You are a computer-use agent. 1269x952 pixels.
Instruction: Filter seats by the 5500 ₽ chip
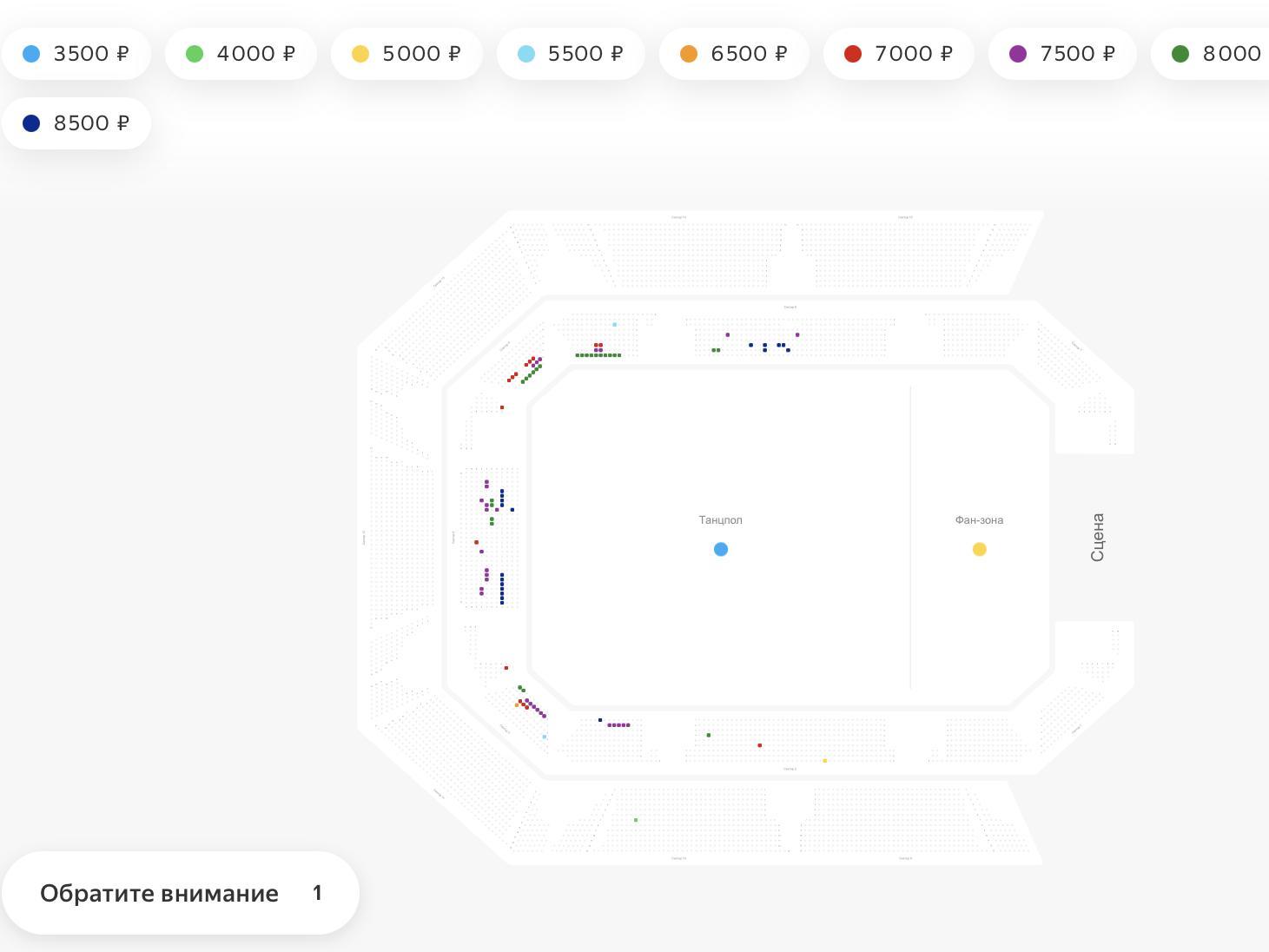tap(571, 54)
